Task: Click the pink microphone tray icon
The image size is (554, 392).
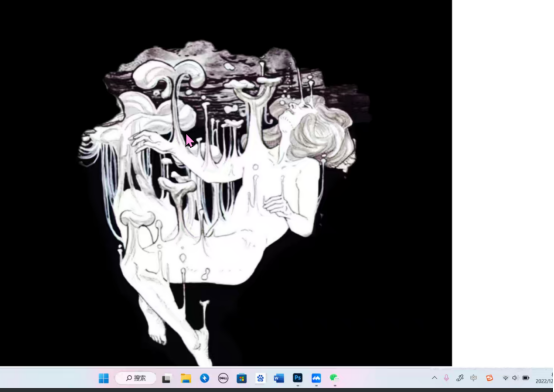Action: coord(447,378)
